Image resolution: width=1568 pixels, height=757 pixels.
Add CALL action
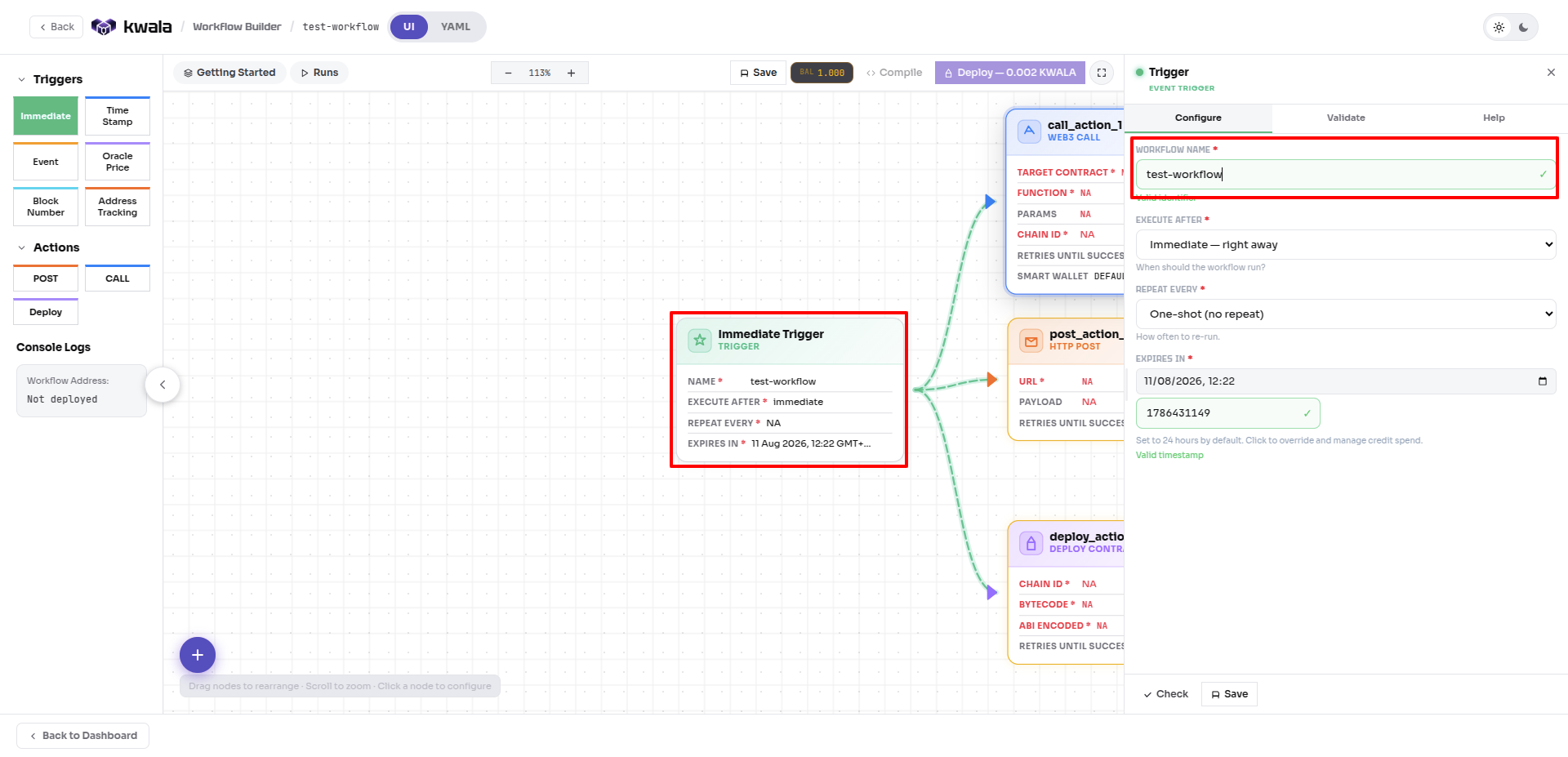pyautogui.click(x=118, y=278)
